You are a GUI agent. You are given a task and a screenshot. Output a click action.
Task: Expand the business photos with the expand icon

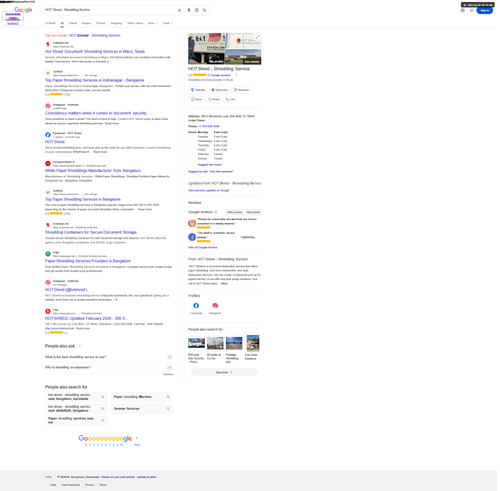coord(257,37)
